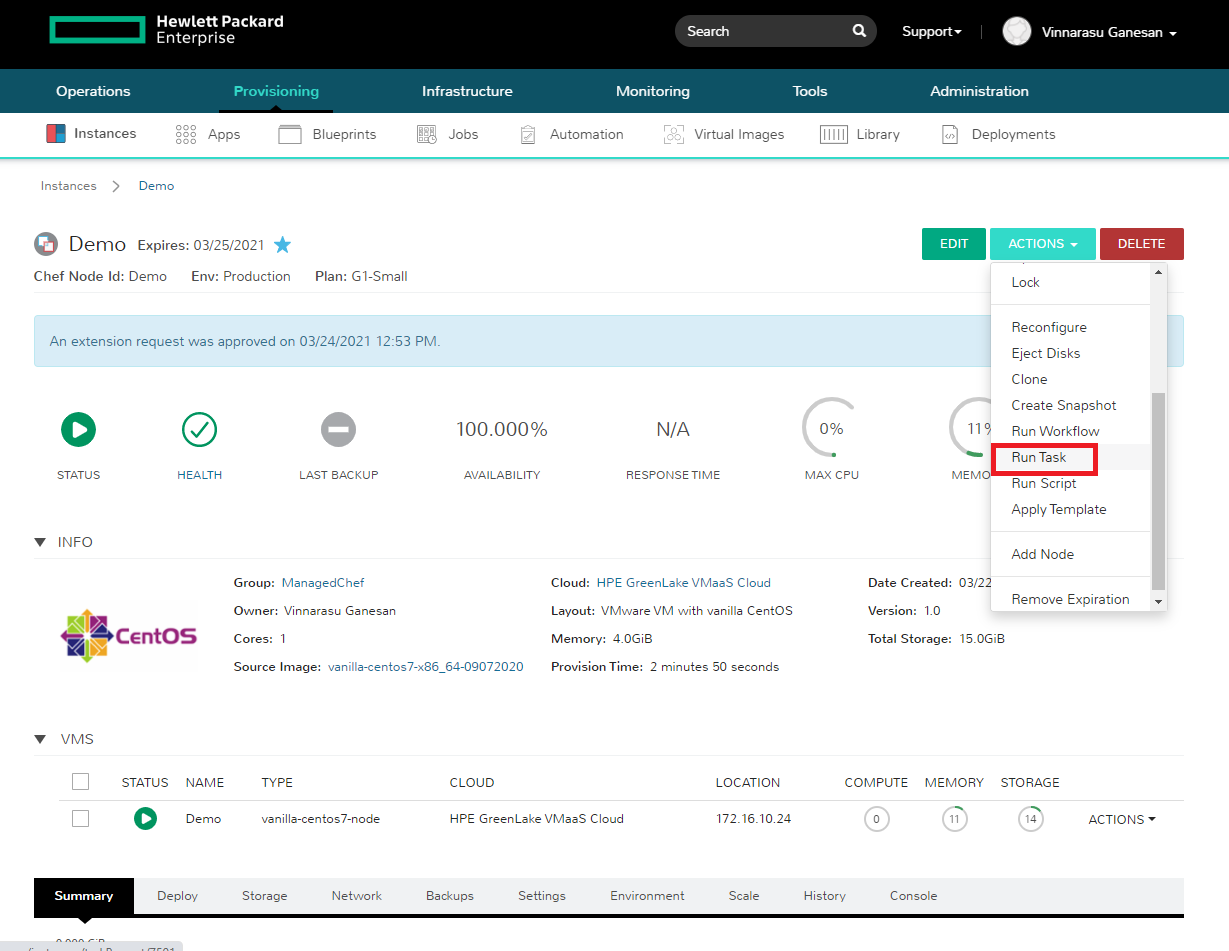This screenshot has height=951, width=1229.
Task: Open the Jobs icon
Action: [427, 134]
